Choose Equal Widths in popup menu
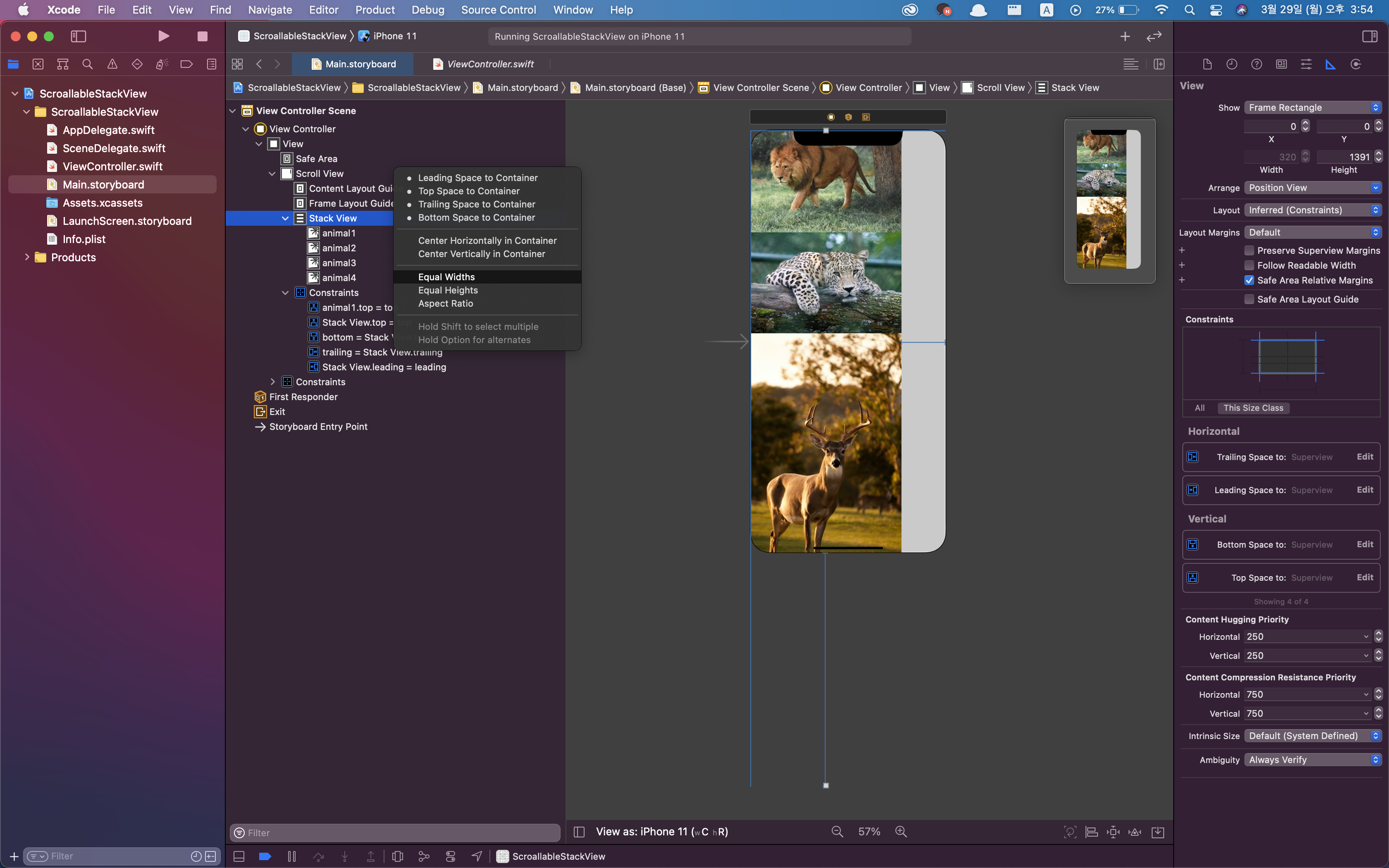Viewport: 1389px width, 868px height. (446, 277)
